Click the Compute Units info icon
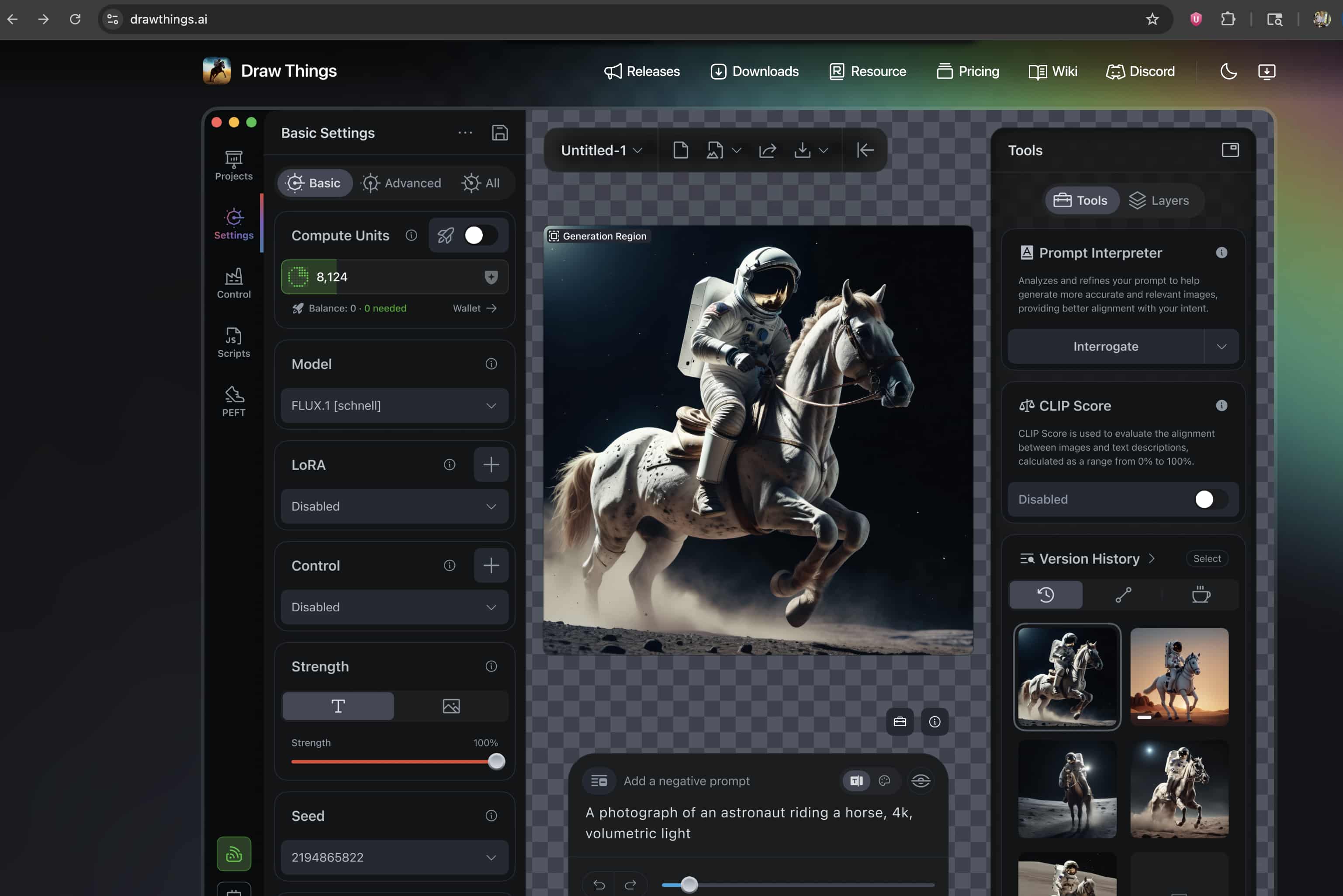This screenshot has width=1343, height=896. (411, 235)
